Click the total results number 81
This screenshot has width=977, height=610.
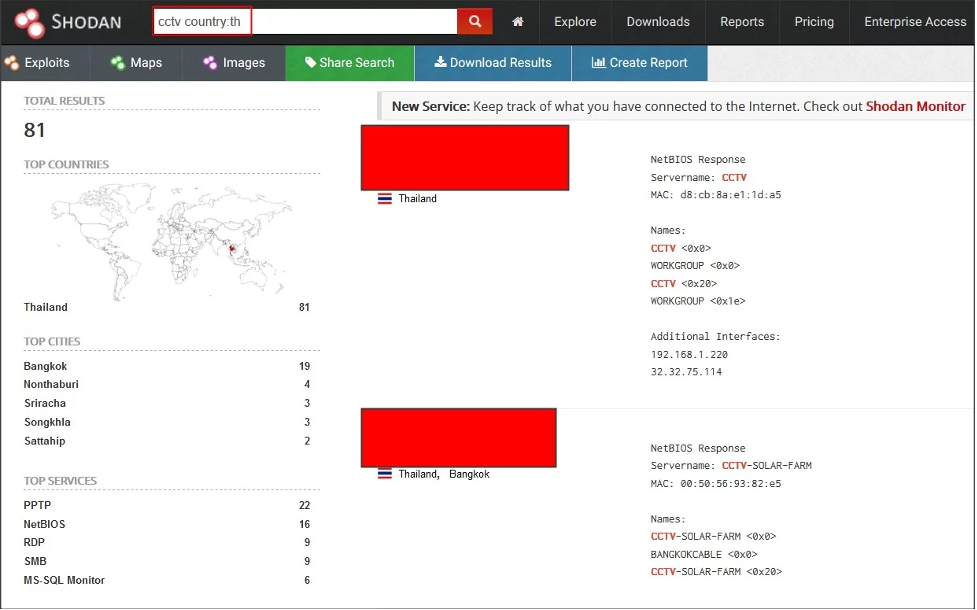tap(34, 130)
